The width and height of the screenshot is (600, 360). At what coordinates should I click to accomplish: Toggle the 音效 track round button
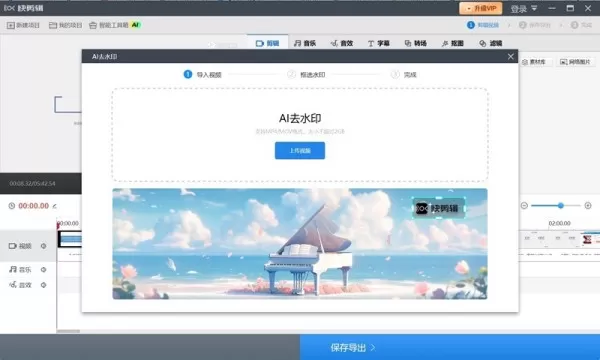click(43, 285)
